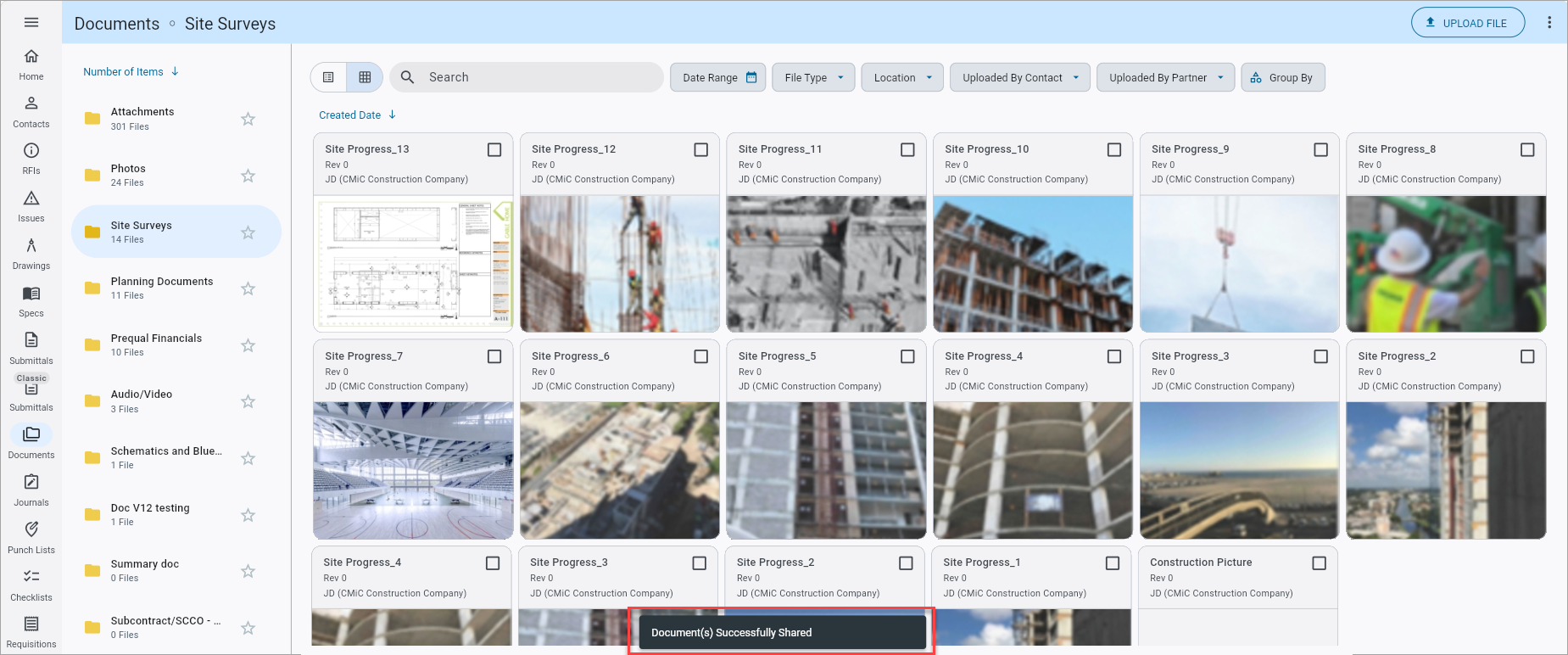Open the RFIs module in sidebar

click(x=31, y=158)
